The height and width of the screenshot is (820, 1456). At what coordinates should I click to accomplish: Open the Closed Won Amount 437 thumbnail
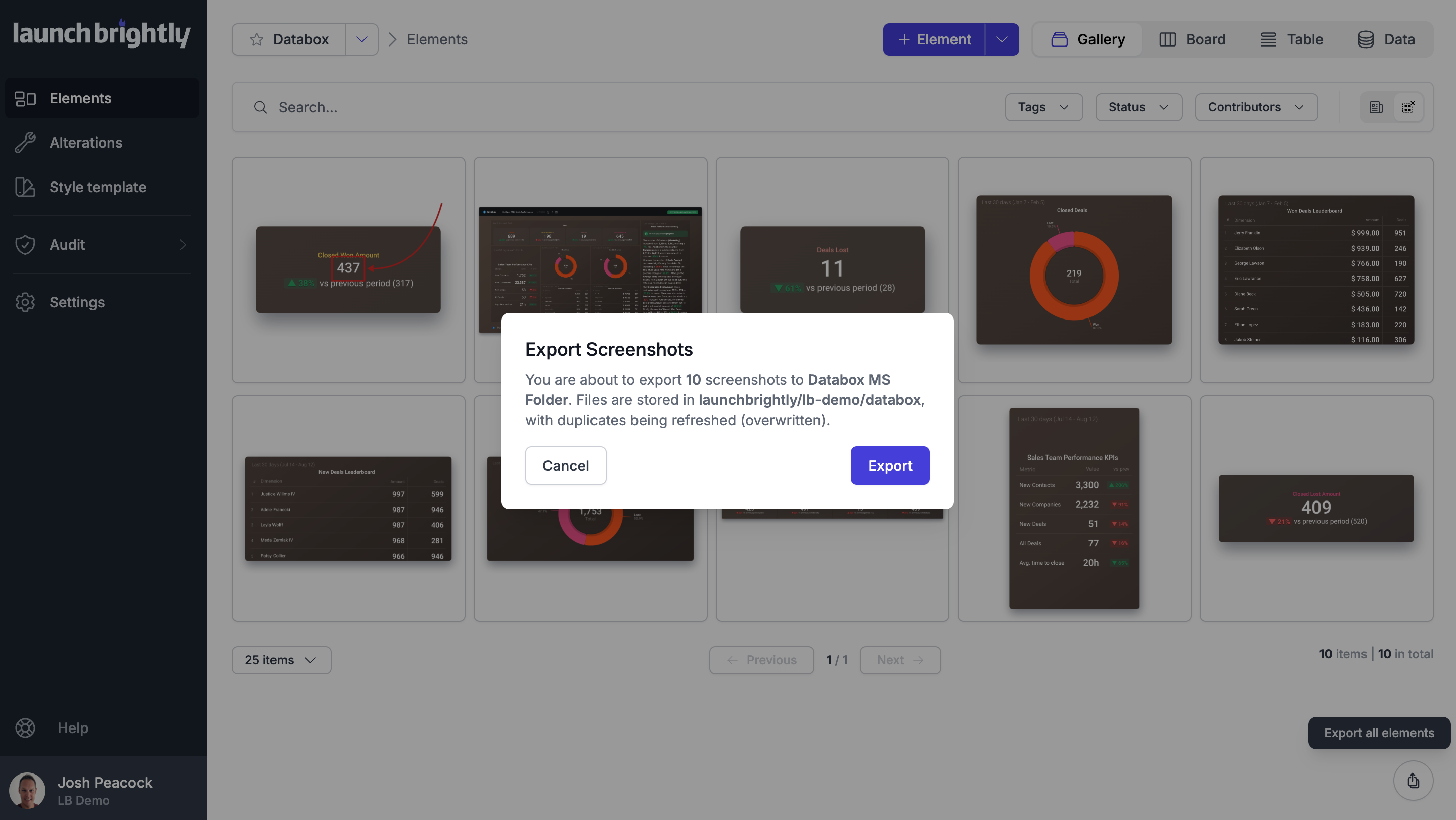point(348,270)
